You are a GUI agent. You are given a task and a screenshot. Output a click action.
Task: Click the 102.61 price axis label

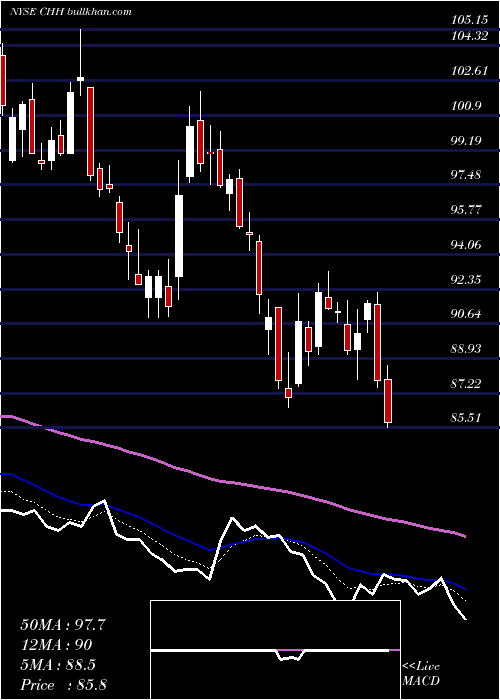pyautogui.click(x=470, y=71)
